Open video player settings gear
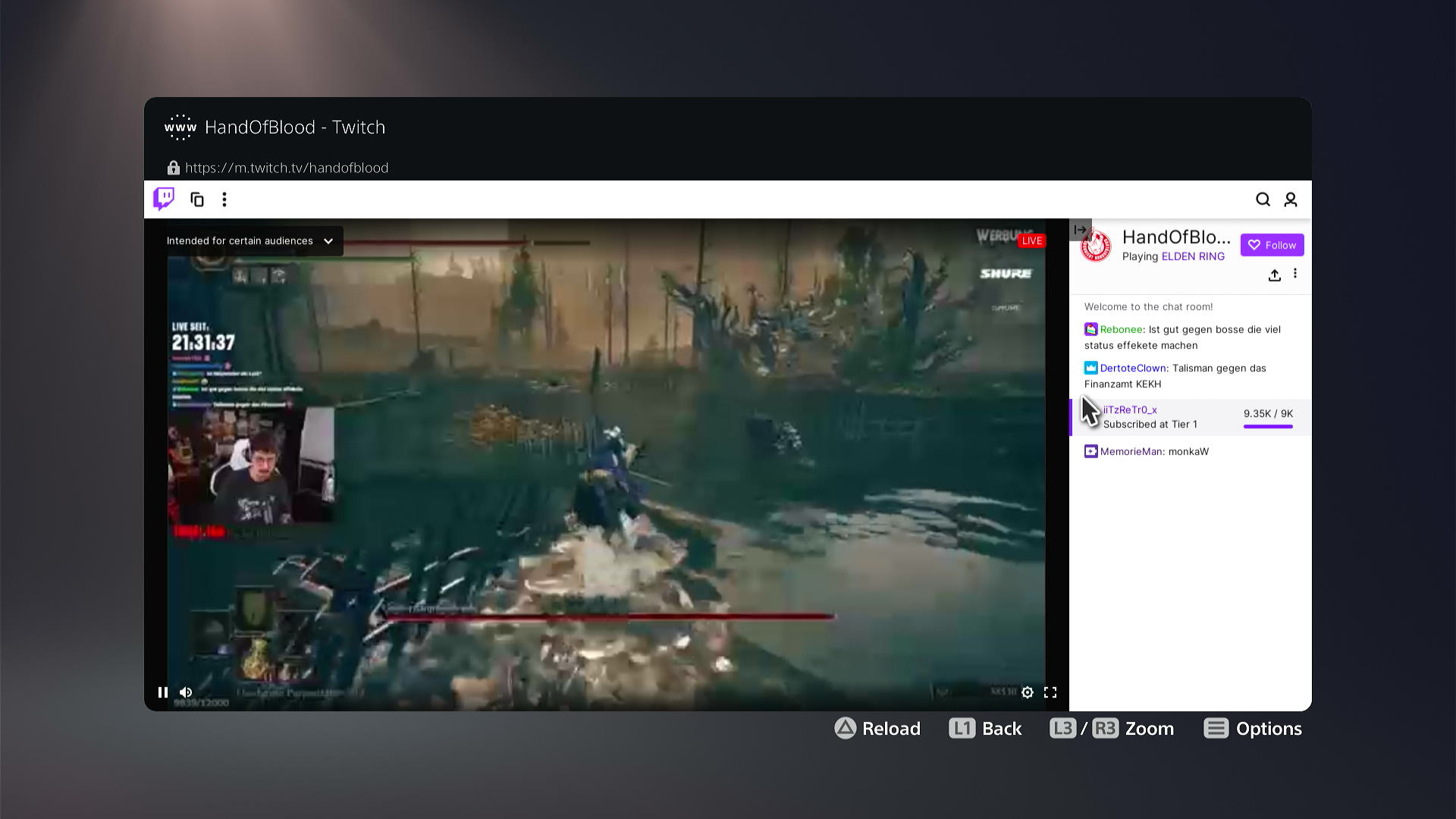The width and height of the screenshot is (1456, 819). pos(1028,692)
